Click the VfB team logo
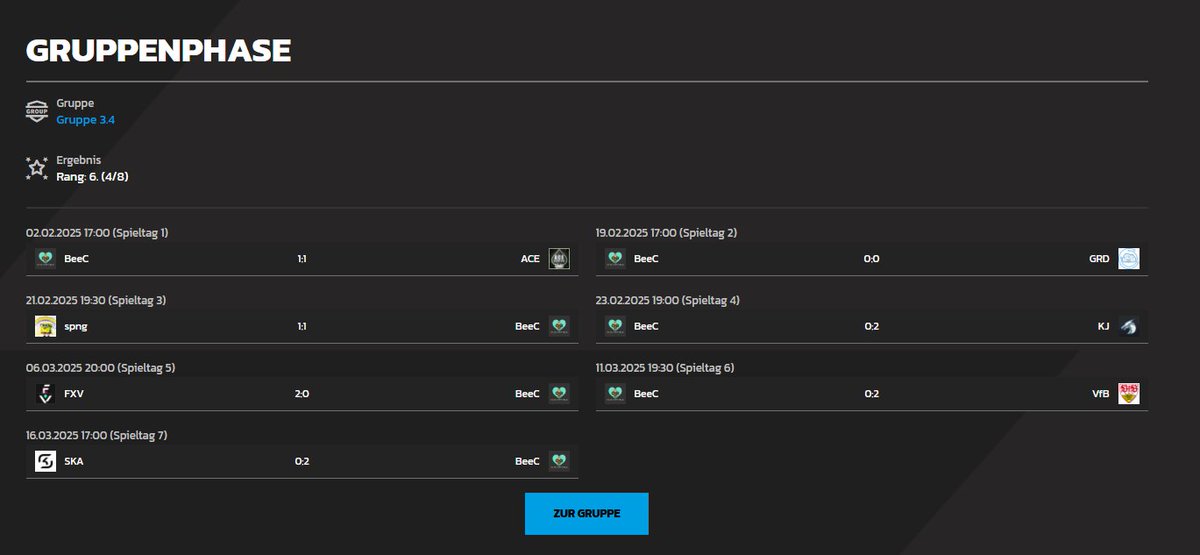1200x555 pixels. click(x=1129, y=393)
